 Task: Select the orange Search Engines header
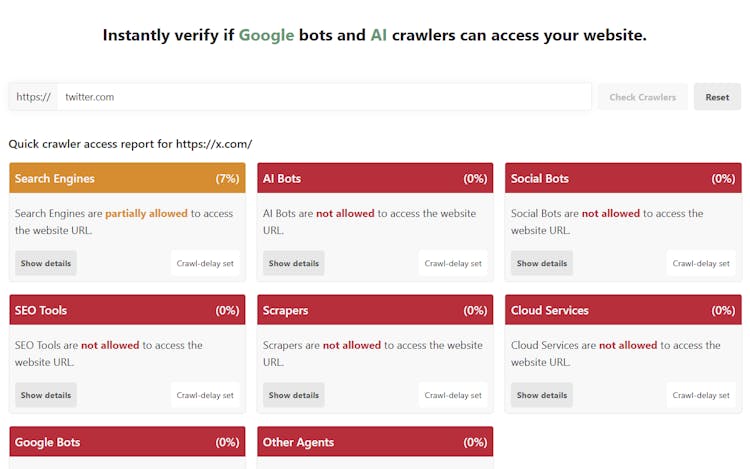point(127,178)
